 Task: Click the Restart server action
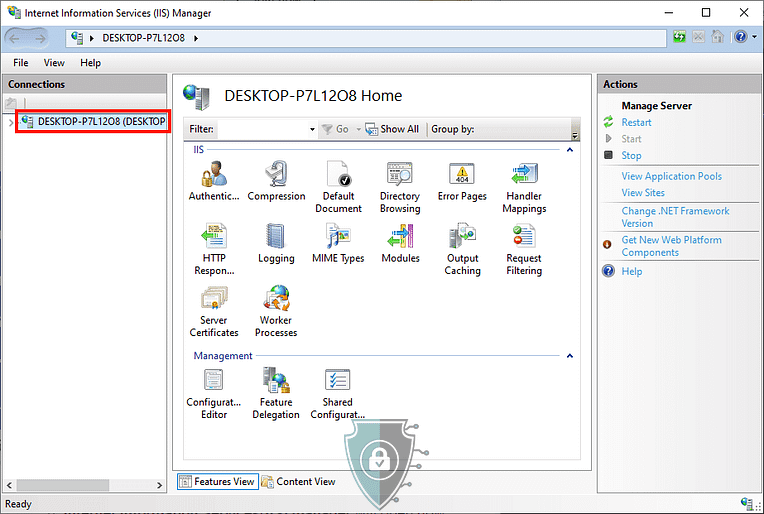pyautogui.click(x=636, y=122)
